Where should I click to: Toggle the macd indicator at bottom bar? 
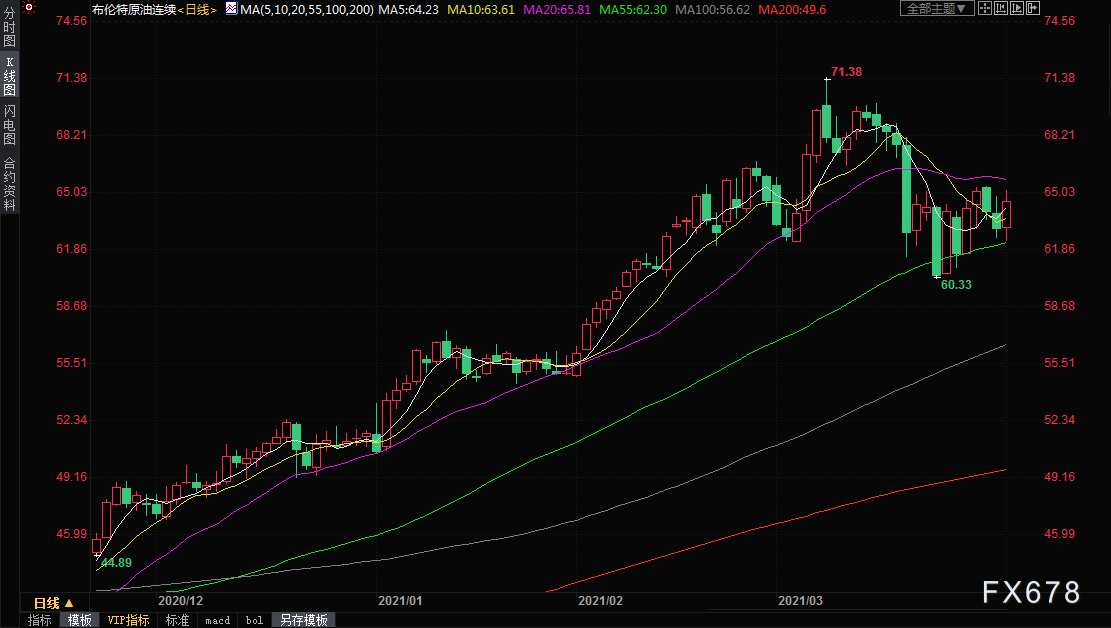(217, 620)
